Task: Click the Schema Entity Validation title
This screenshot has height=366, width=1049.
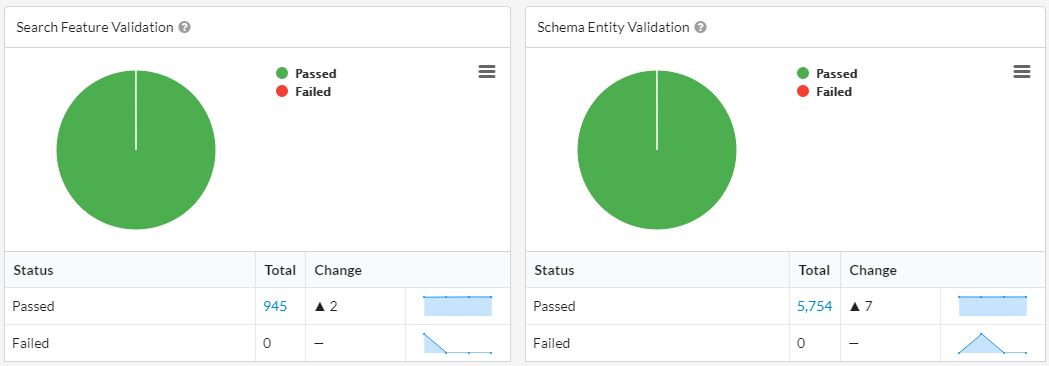Action: point(613,27)
